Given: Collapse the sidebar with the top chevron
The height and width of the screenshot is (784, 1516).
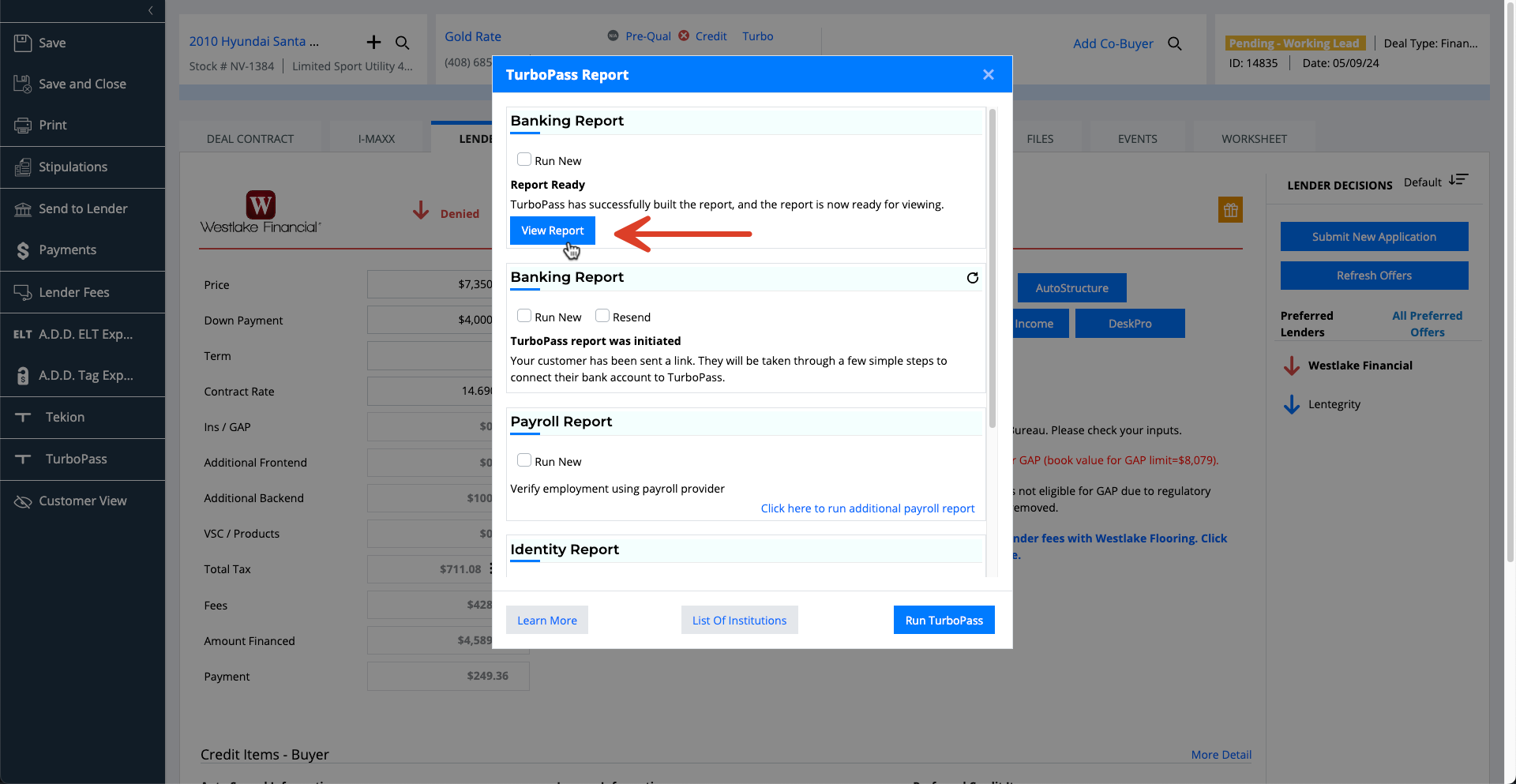Looking at the screenshot, I should [x=151, y=10].
